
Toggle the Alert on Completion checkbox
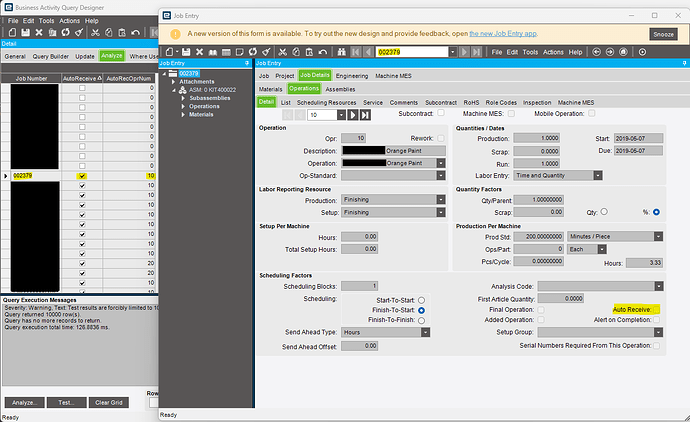coord(656,320)
